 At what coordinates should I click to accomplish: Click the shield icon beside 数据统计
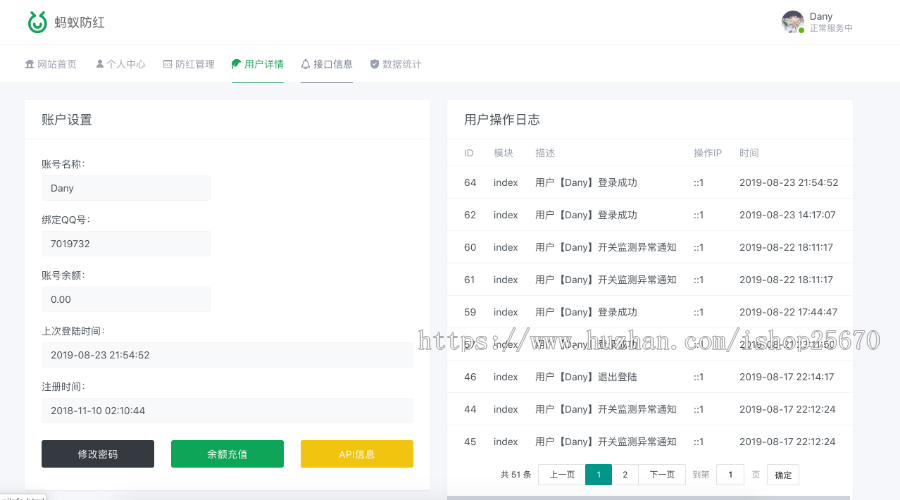tap(374, 64)
